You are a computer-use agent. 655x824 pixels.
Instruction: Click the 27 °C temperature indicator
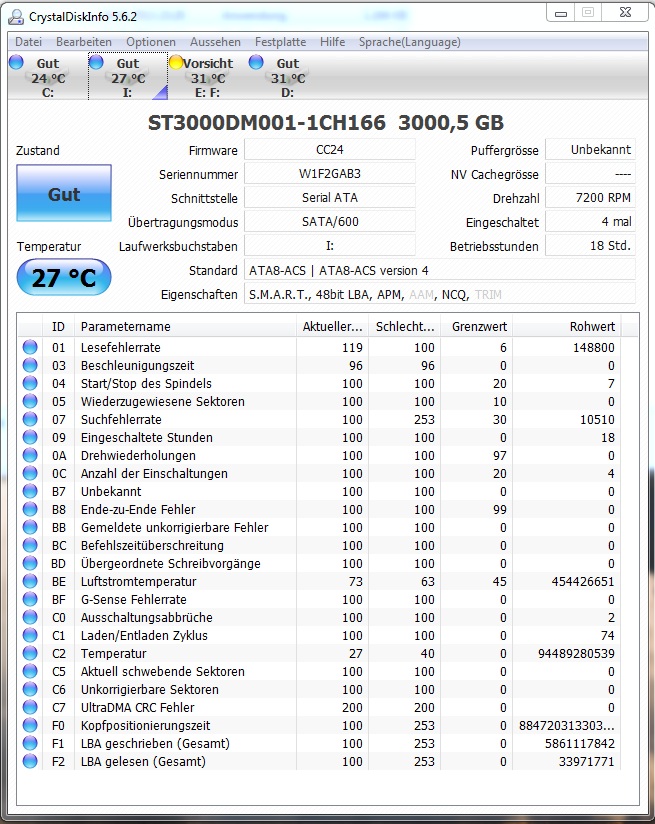coord(64,277)
